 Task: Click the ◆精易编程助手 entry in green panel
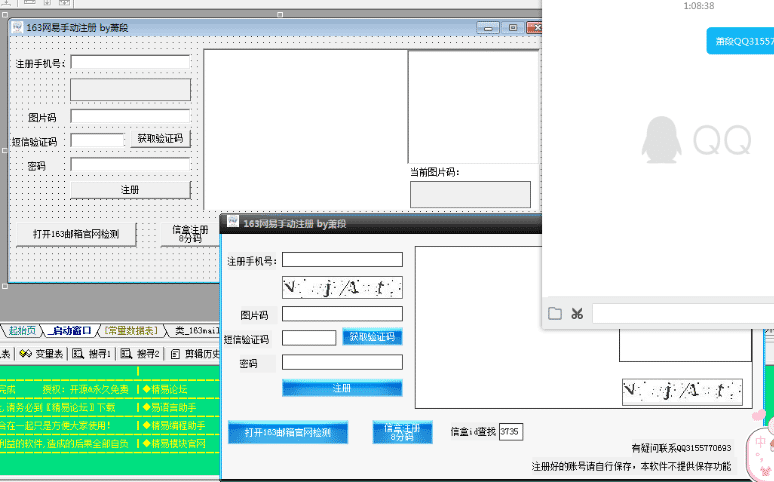[174, 425]
